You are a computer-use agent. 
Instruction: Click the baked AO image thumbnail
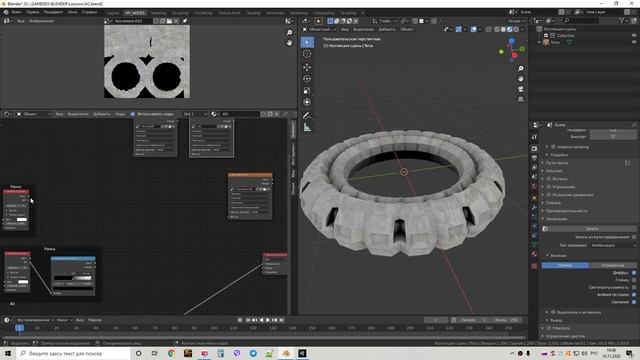point(147,62)
